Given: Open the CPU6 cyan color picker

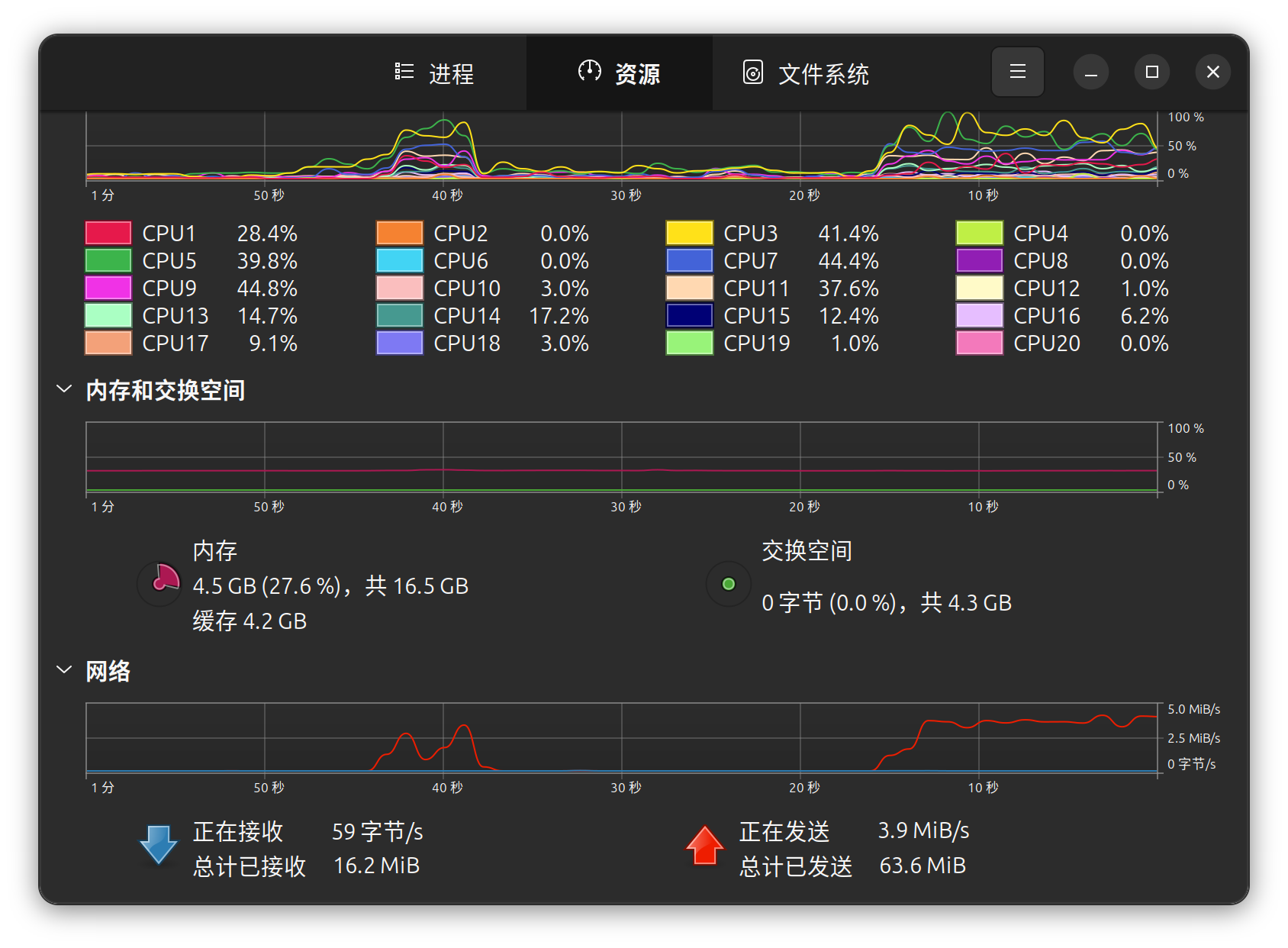Looking at the screenshot, I should pos(399,261).
